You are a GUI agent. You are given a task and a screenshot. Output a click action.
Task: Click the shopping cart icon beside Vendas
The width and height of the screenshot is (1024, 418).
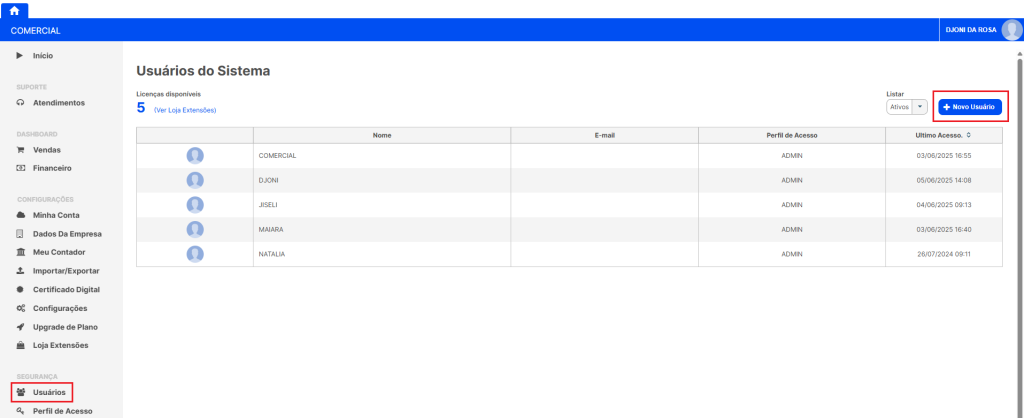[x=20, y=149]
